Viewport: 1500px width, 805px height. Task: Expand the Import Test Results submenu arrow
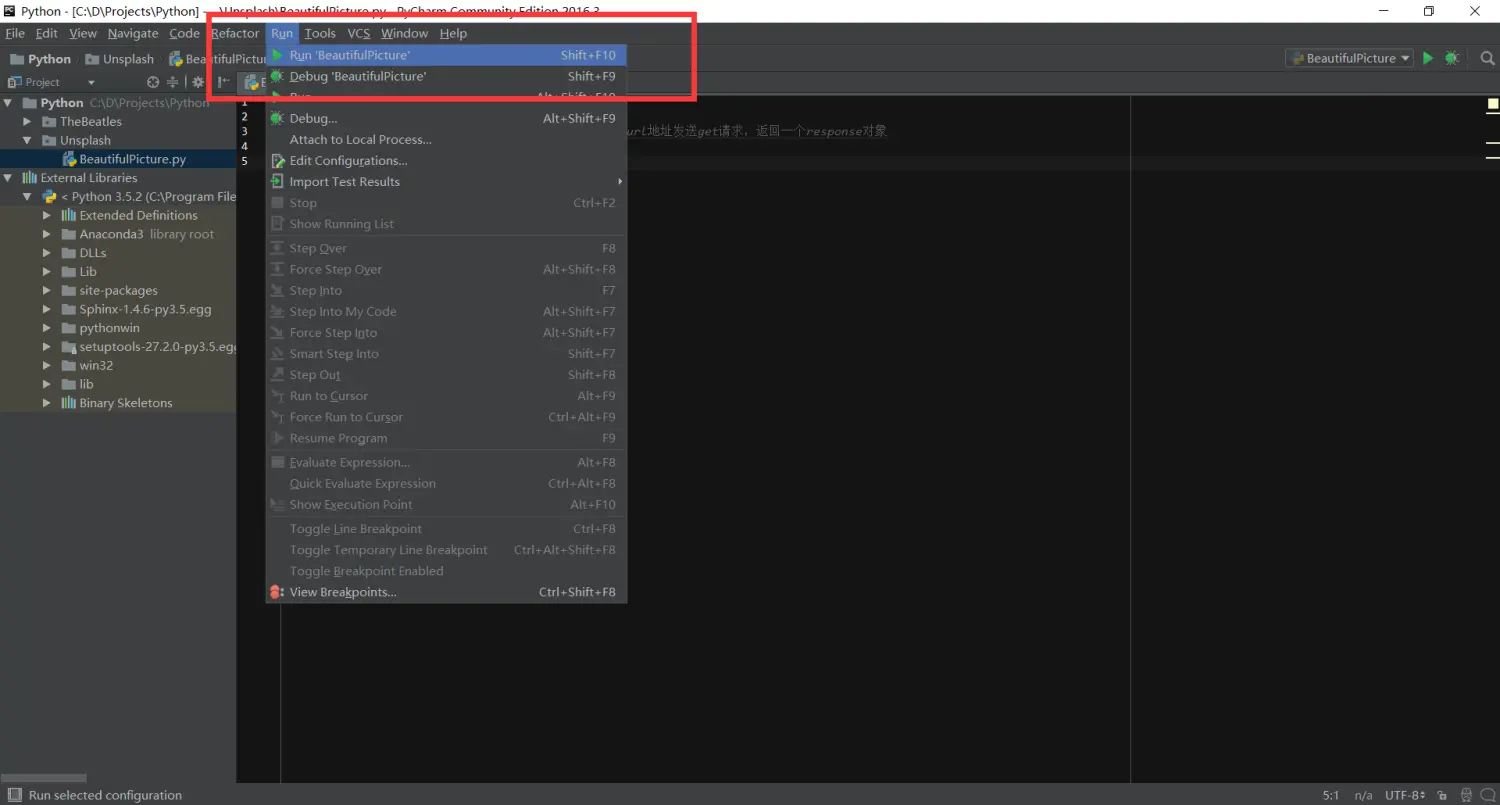click(620, 182)
